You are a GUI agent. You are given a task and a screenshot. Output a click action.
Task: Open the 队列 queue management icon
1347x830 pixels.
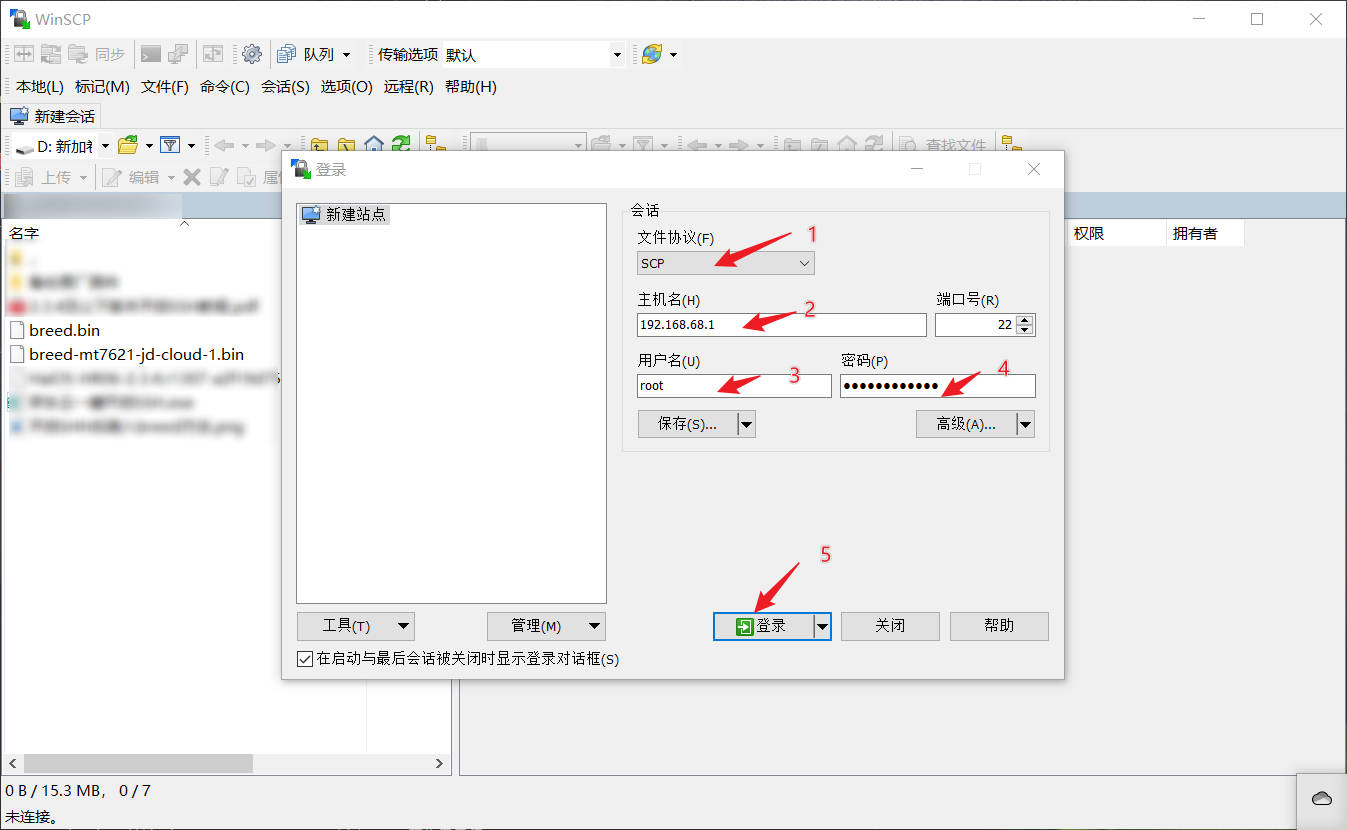pos(286,54)
